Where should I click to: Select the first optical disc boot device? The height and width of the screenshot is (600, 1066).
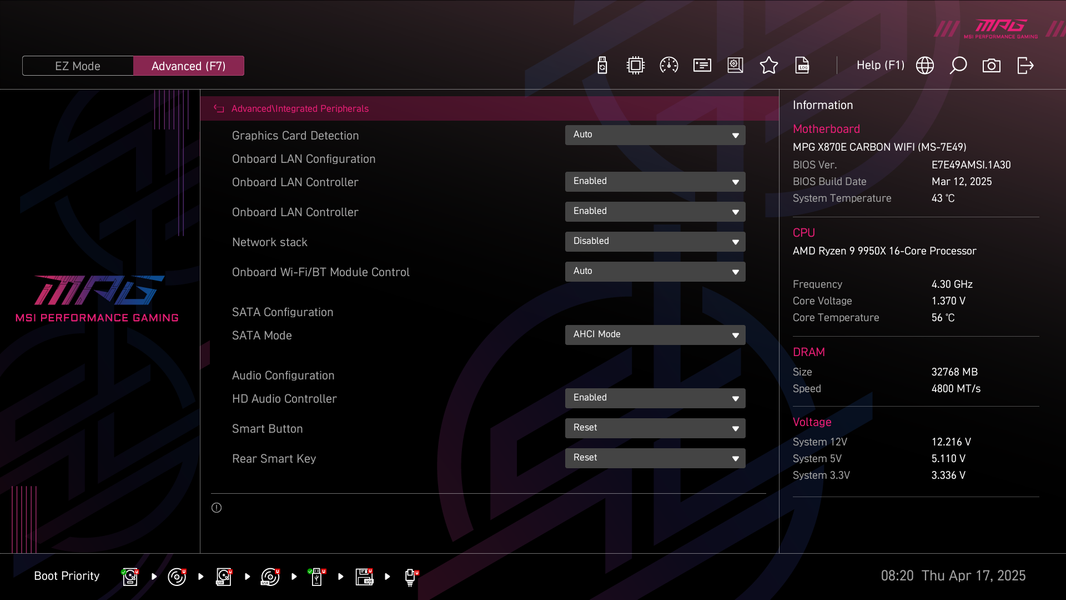click(177, 576)
